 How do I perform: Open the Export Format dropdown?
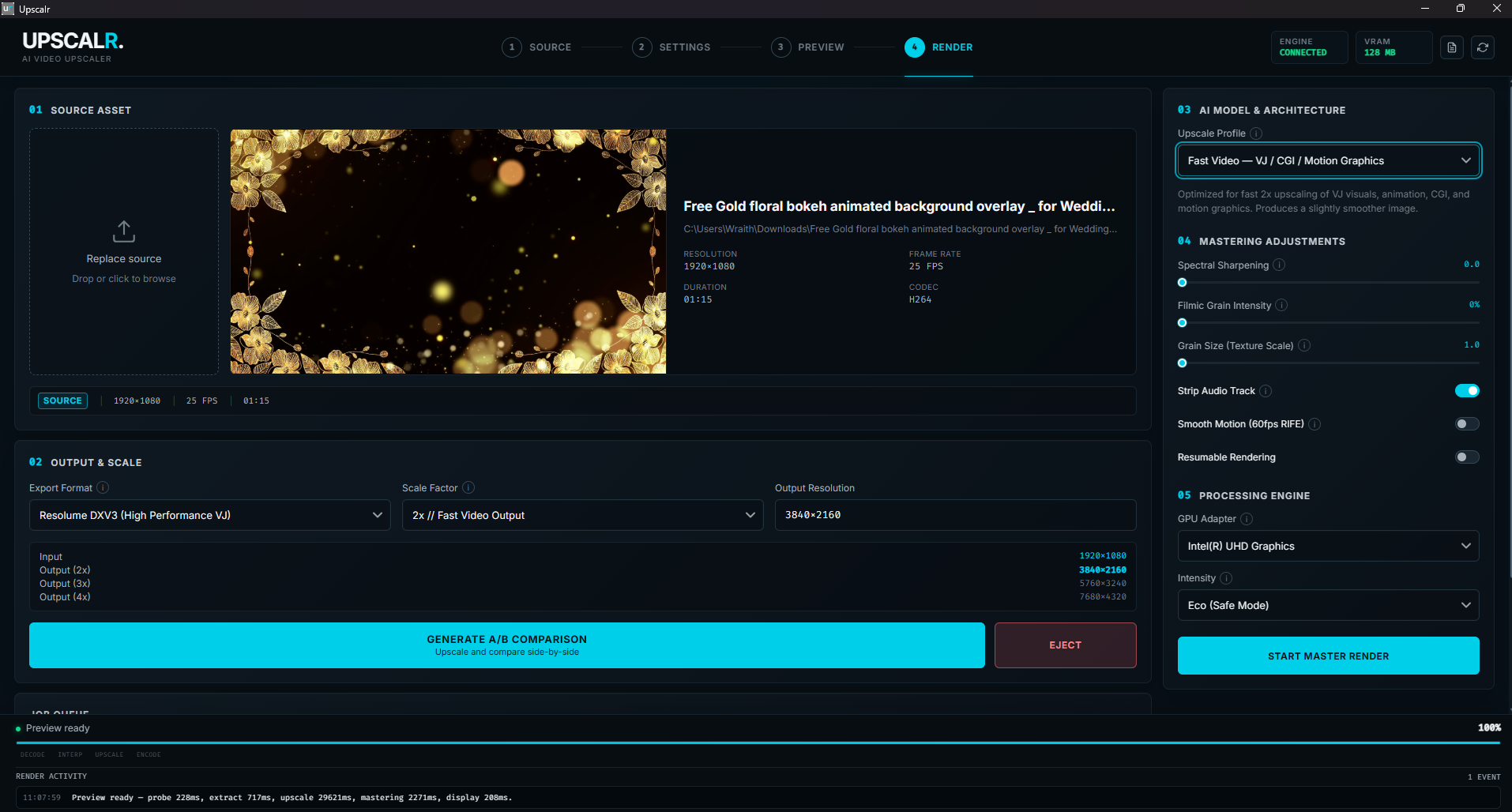point(210,515)
